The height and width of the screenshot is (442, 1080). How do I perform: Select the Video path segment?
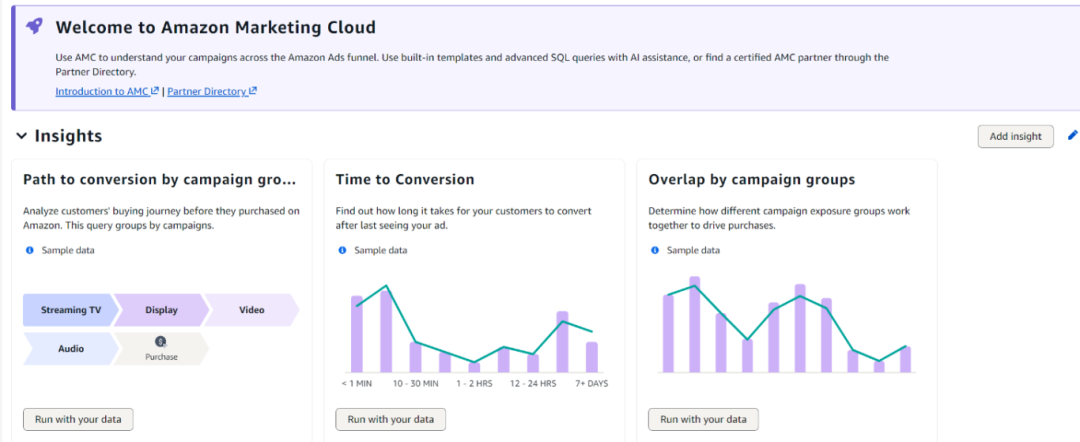251,310
